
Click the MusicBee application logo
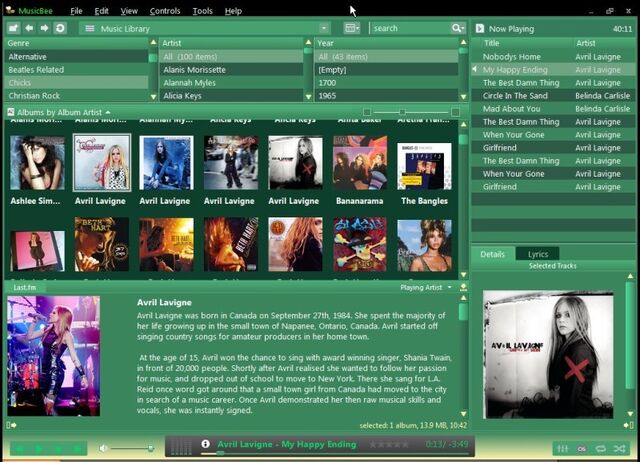click(x=11, y=10)
